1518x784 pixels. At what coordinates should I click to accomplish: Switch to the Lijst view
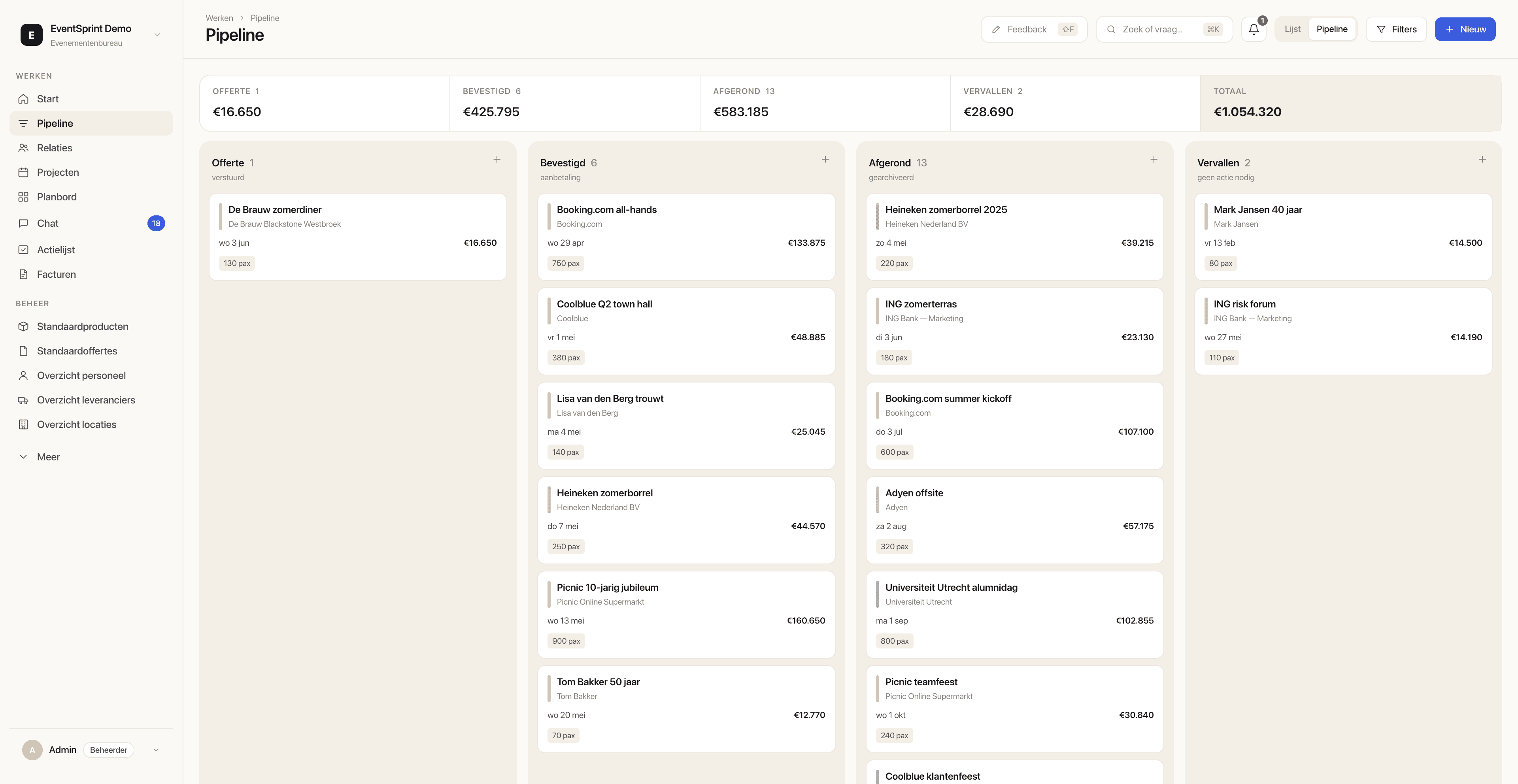tap(1292, 29)
